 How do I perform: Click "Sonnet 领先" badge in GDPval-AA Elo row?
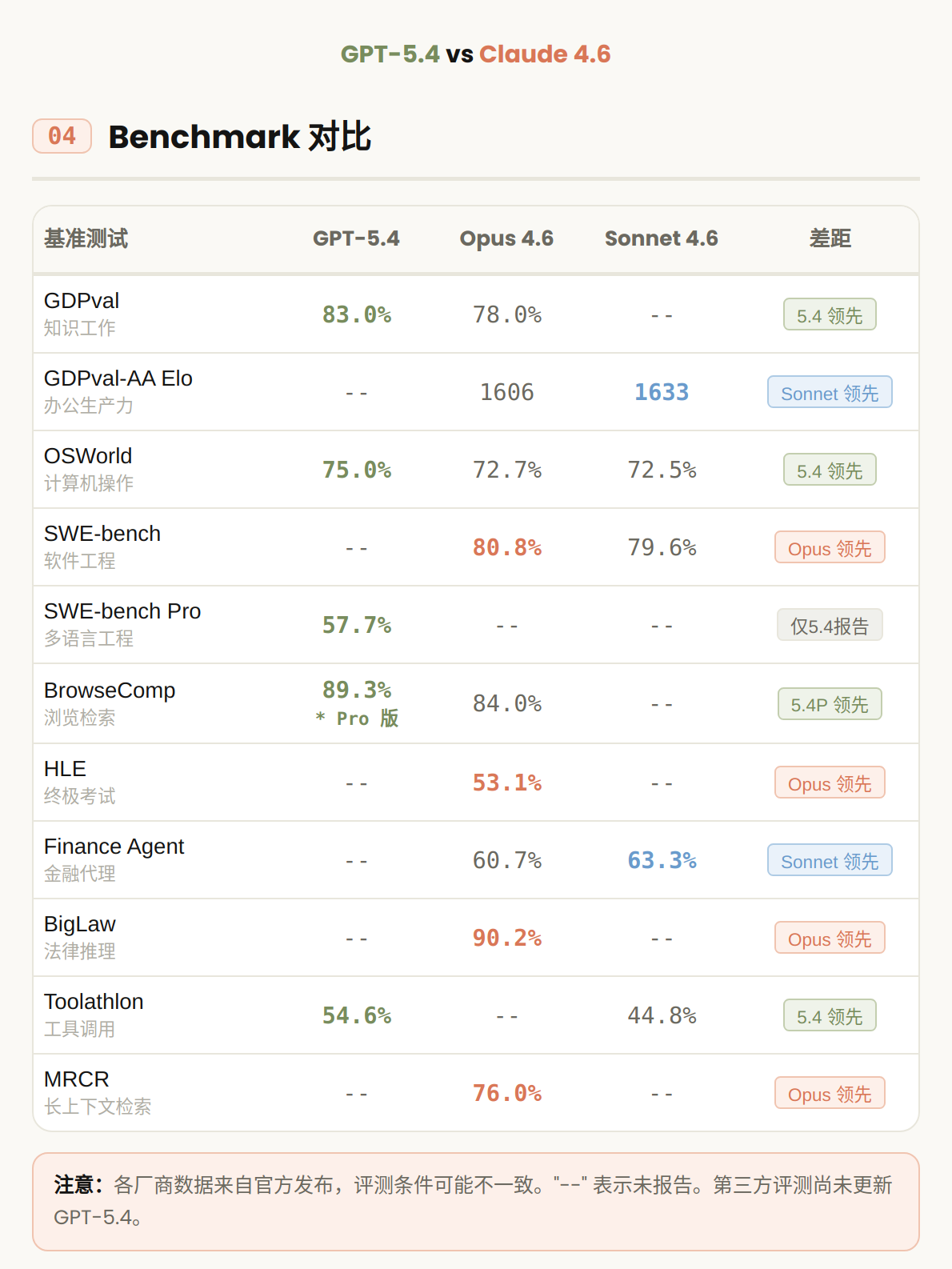point(830,392)
